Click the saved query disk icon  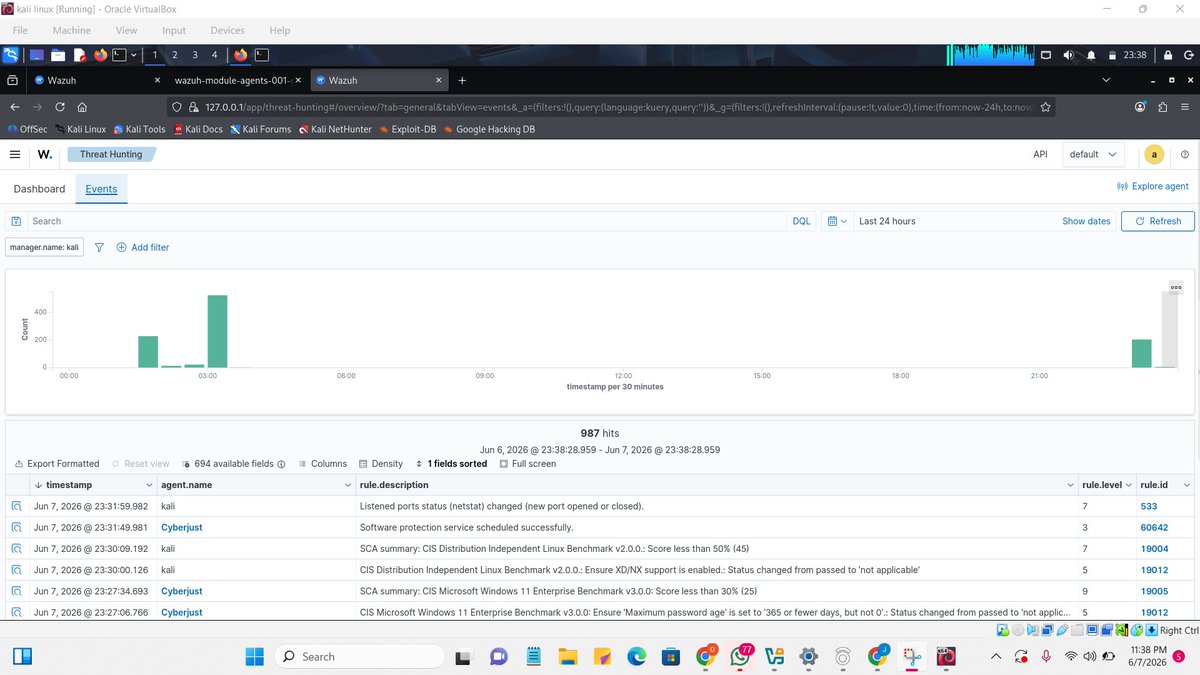coord(16,221)
